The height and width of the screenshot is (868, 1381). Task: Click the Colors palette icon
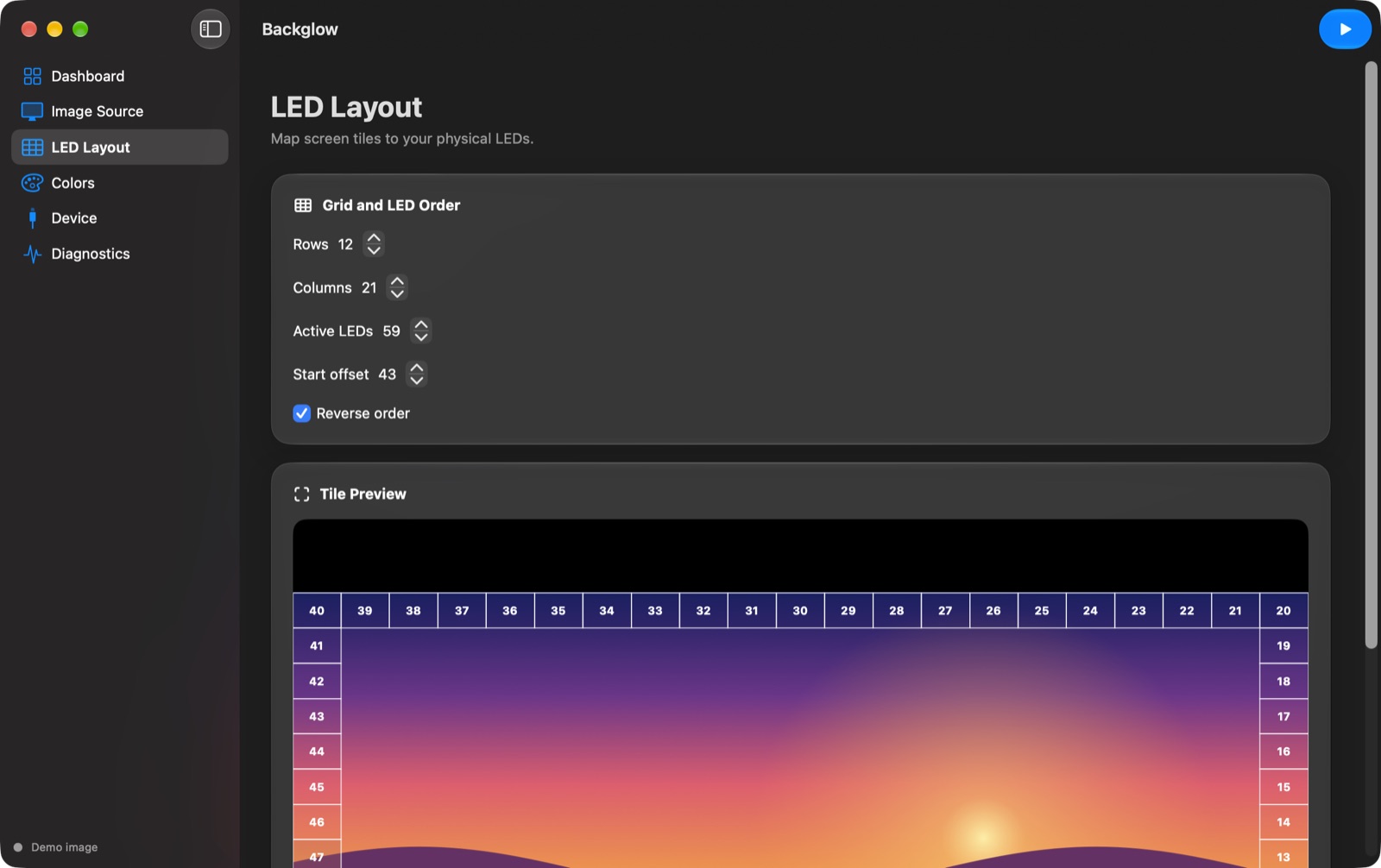[32, 183]
